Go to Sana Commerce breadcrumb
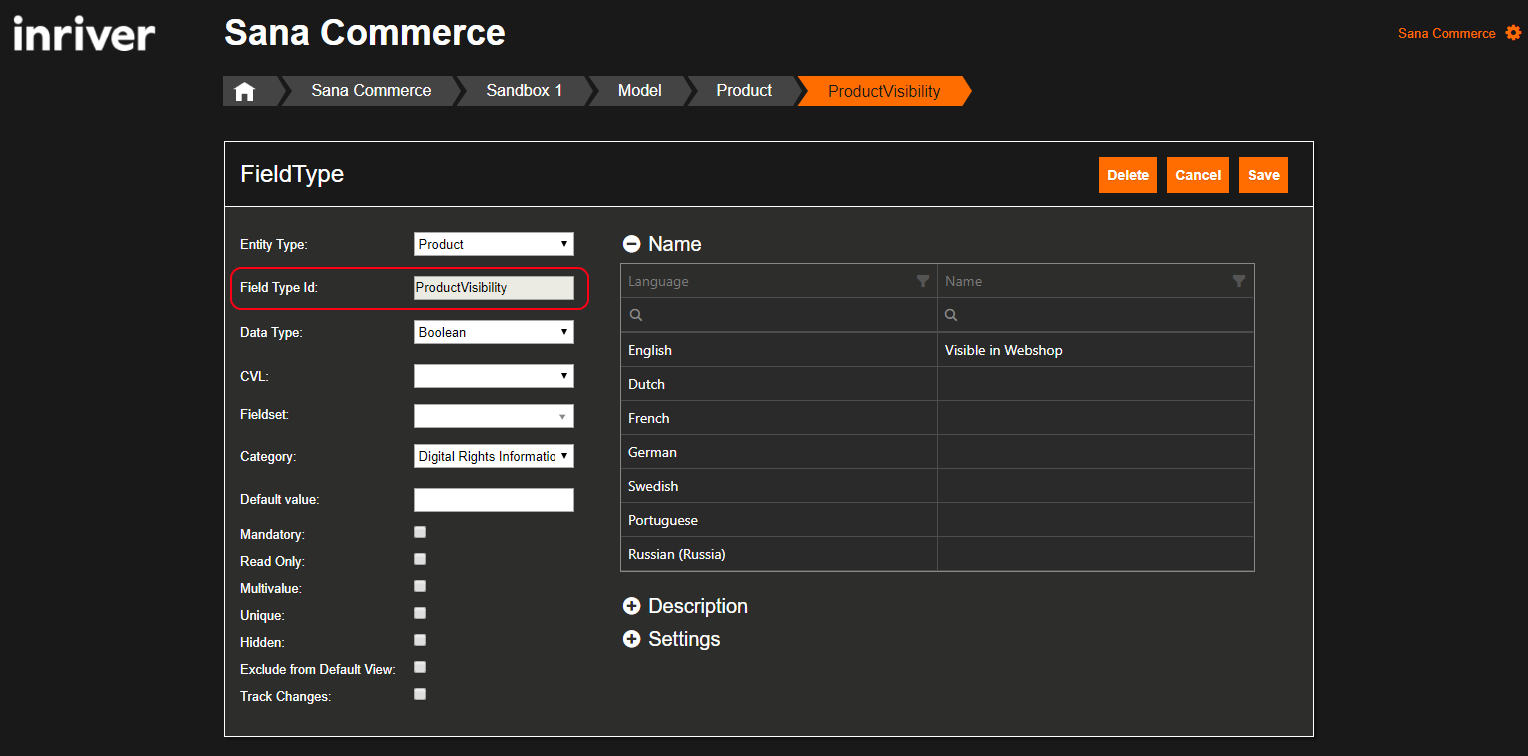 (371, 91)
